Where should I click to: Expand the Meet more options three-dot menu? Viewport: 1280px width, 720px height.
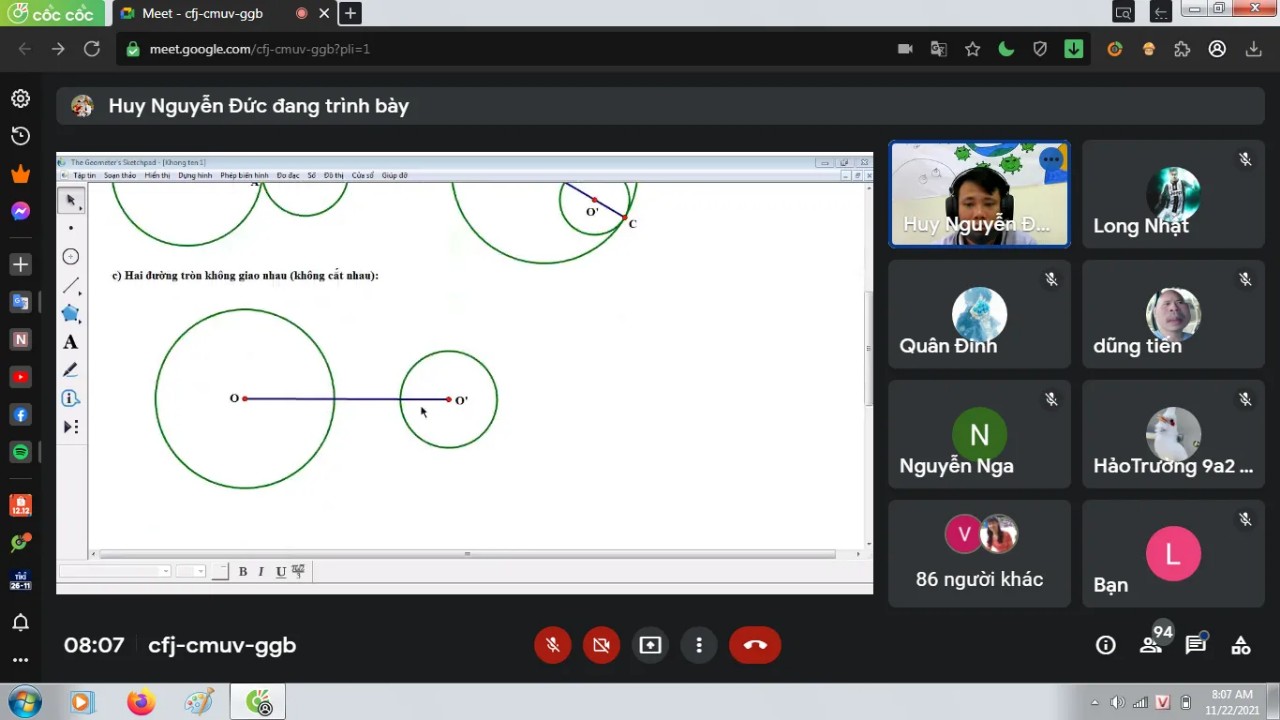tap(699, 645)
